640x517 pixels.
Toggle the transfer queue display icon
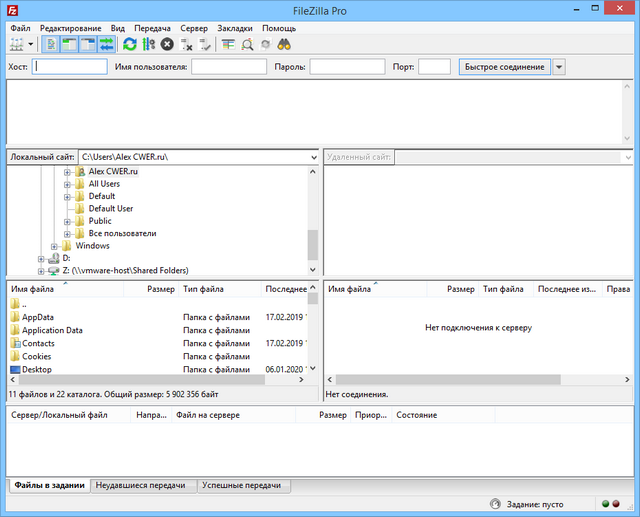click(106, 44)
